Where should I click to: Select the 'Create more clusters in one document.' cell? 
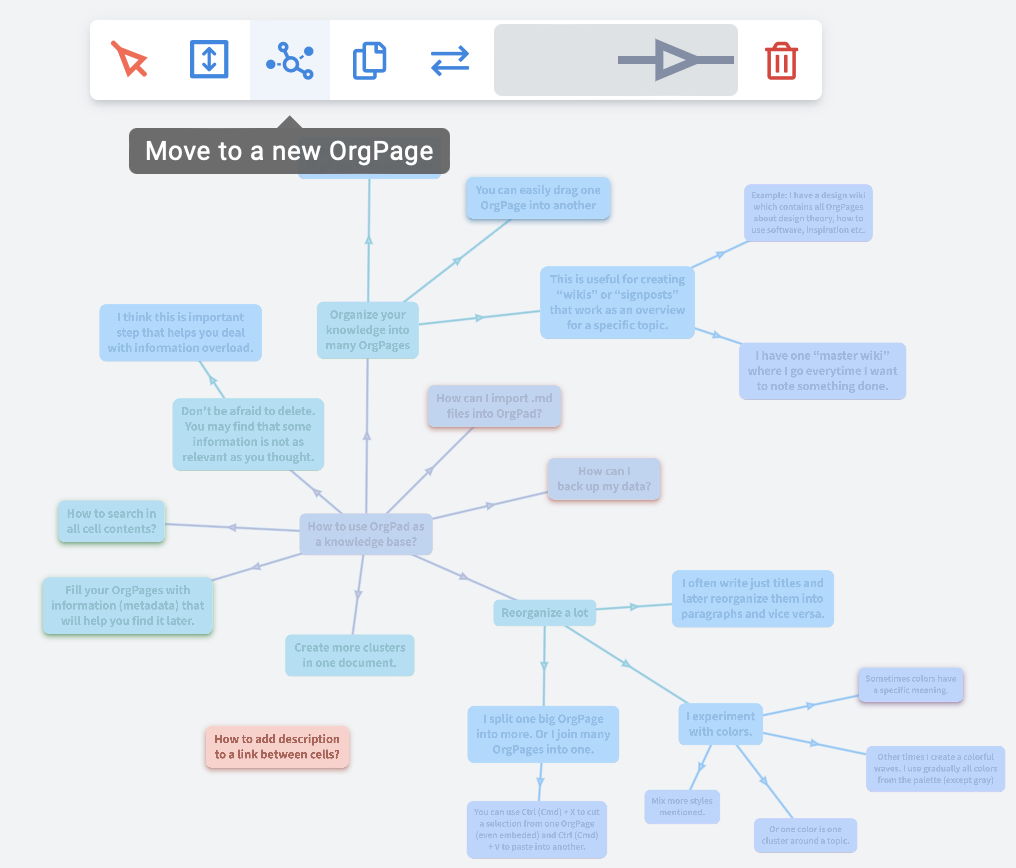[349, 655]
